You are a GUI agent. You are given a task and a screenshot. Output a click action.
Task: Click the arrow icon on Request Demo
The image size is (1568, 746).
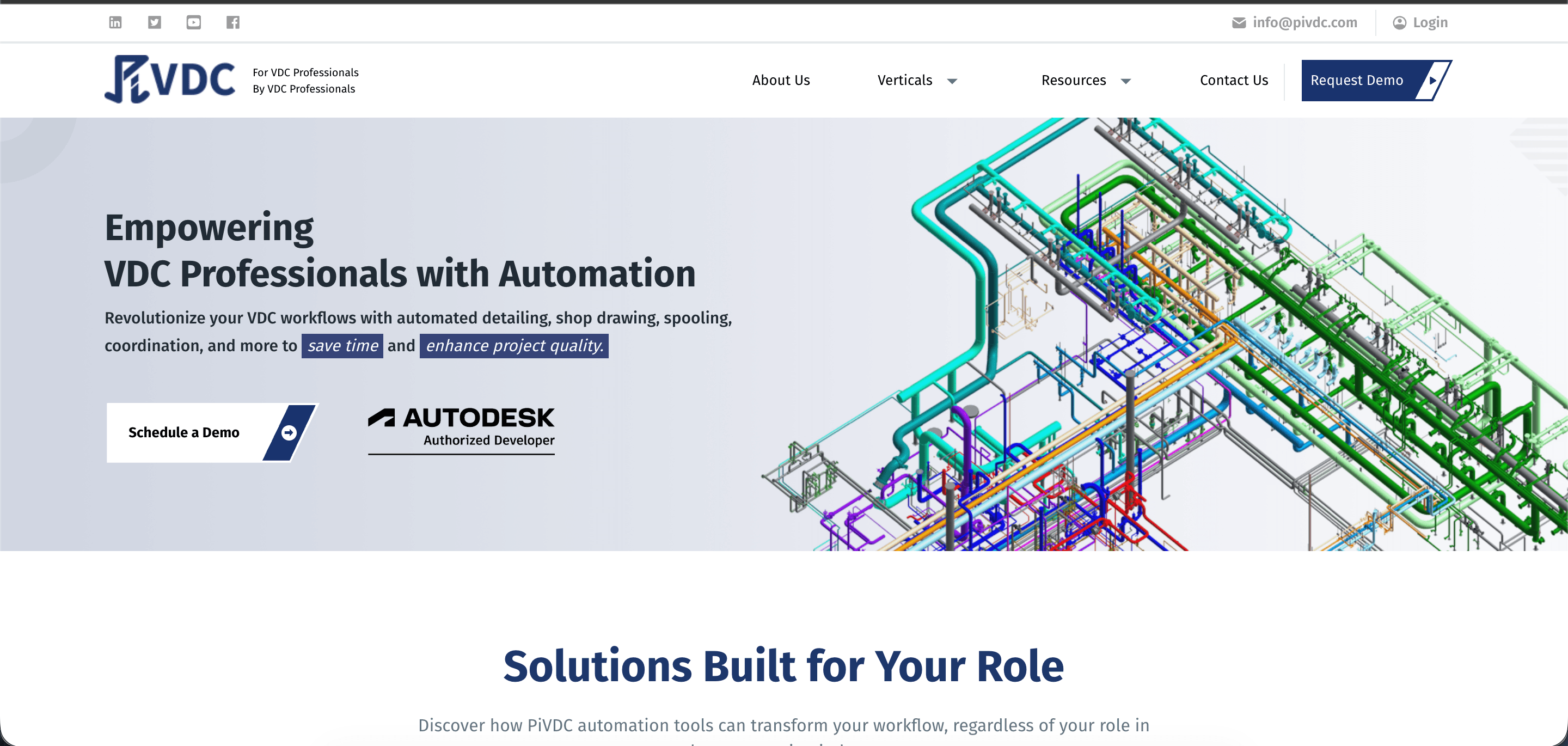coord(1433,81)
